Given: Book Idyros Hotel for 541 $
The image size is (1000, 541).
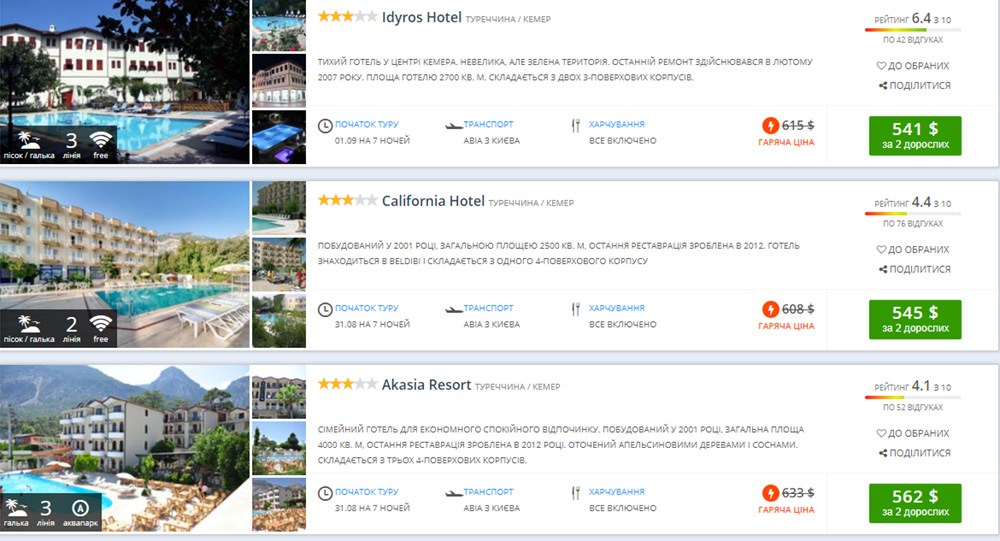Looking at the screenshot, I should (x=914, y=136).
